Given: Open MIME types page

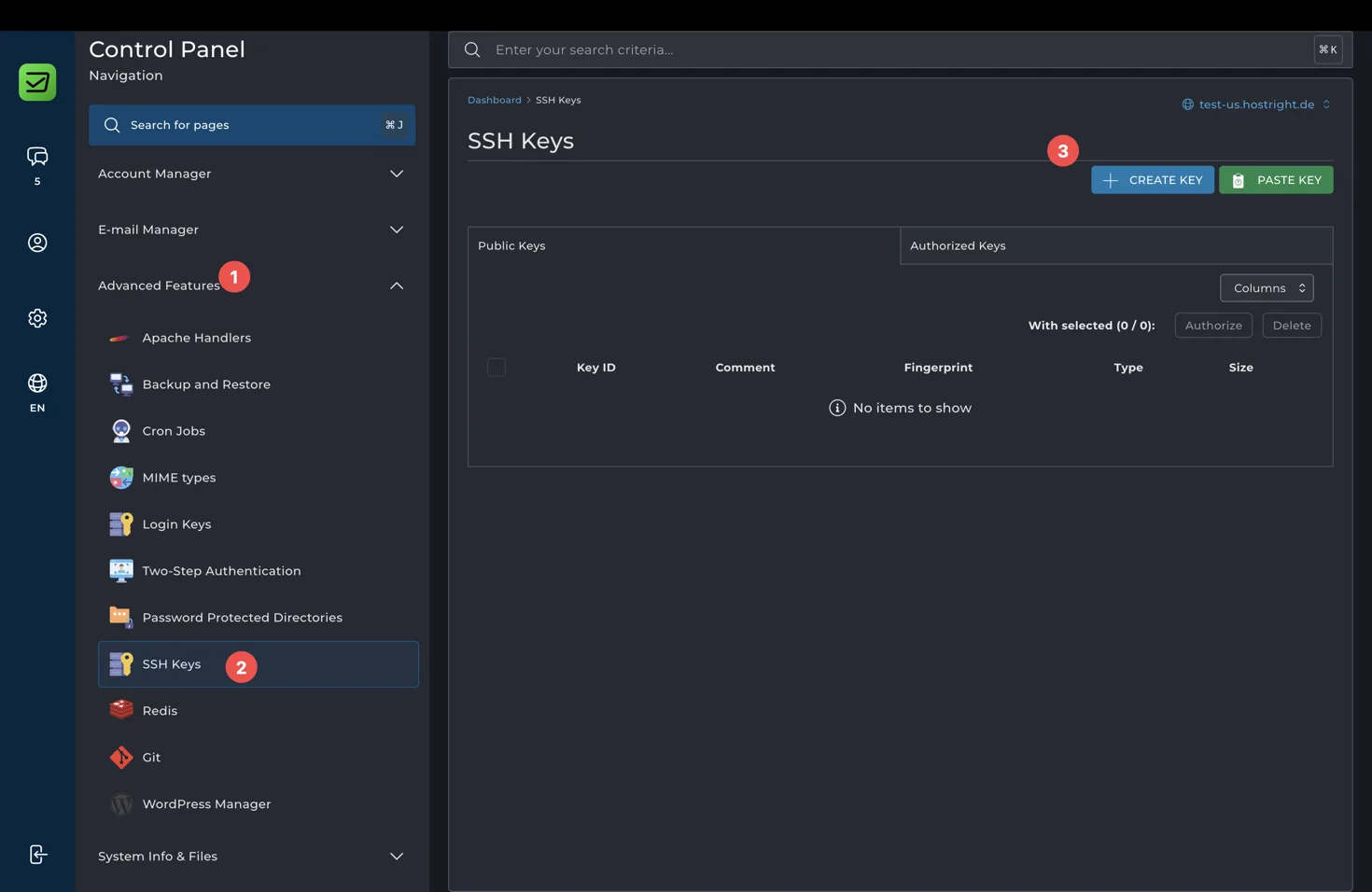Looking at the screenshot, I should tap(259, 478).
